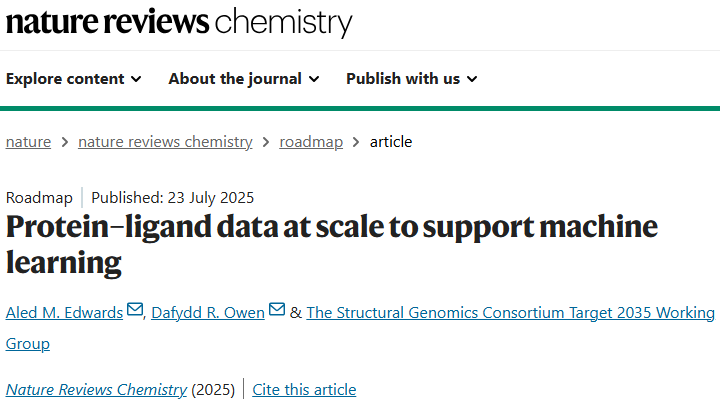Click Cite this article

click(304, 389)
